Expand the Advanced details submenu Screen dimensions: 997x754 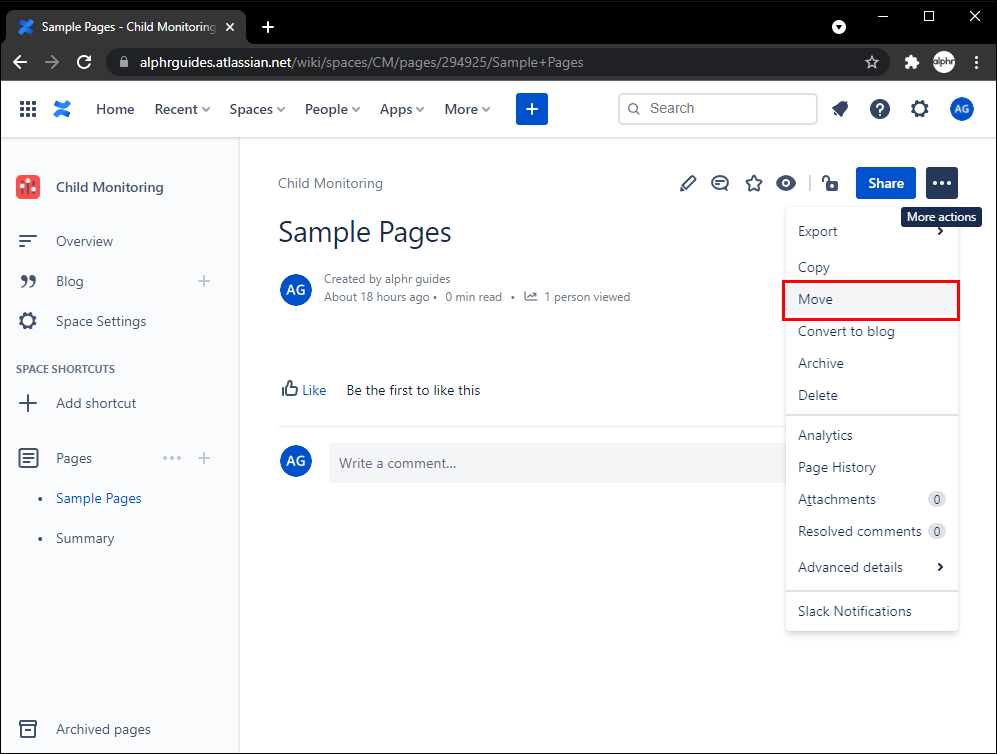coord(870,567)
